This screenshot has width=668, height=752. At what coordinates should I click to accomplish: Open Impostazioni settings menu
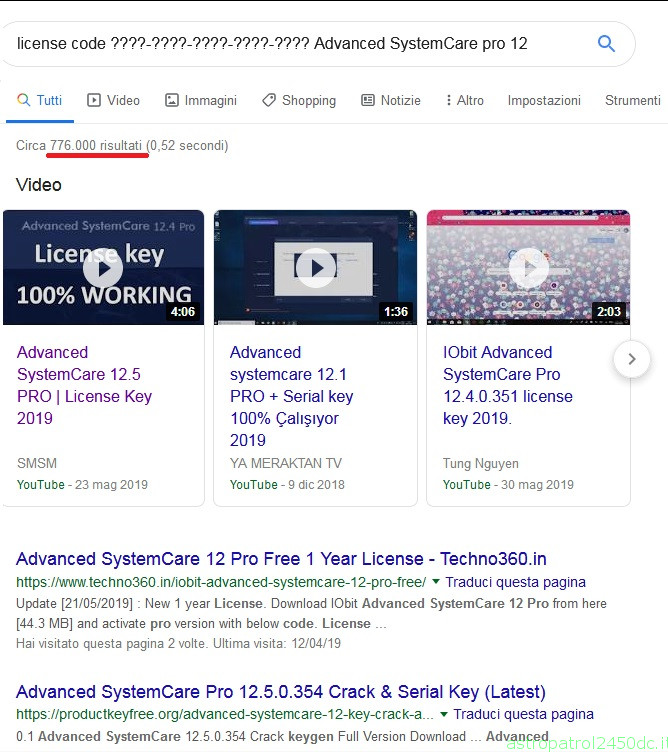point(544,100)
